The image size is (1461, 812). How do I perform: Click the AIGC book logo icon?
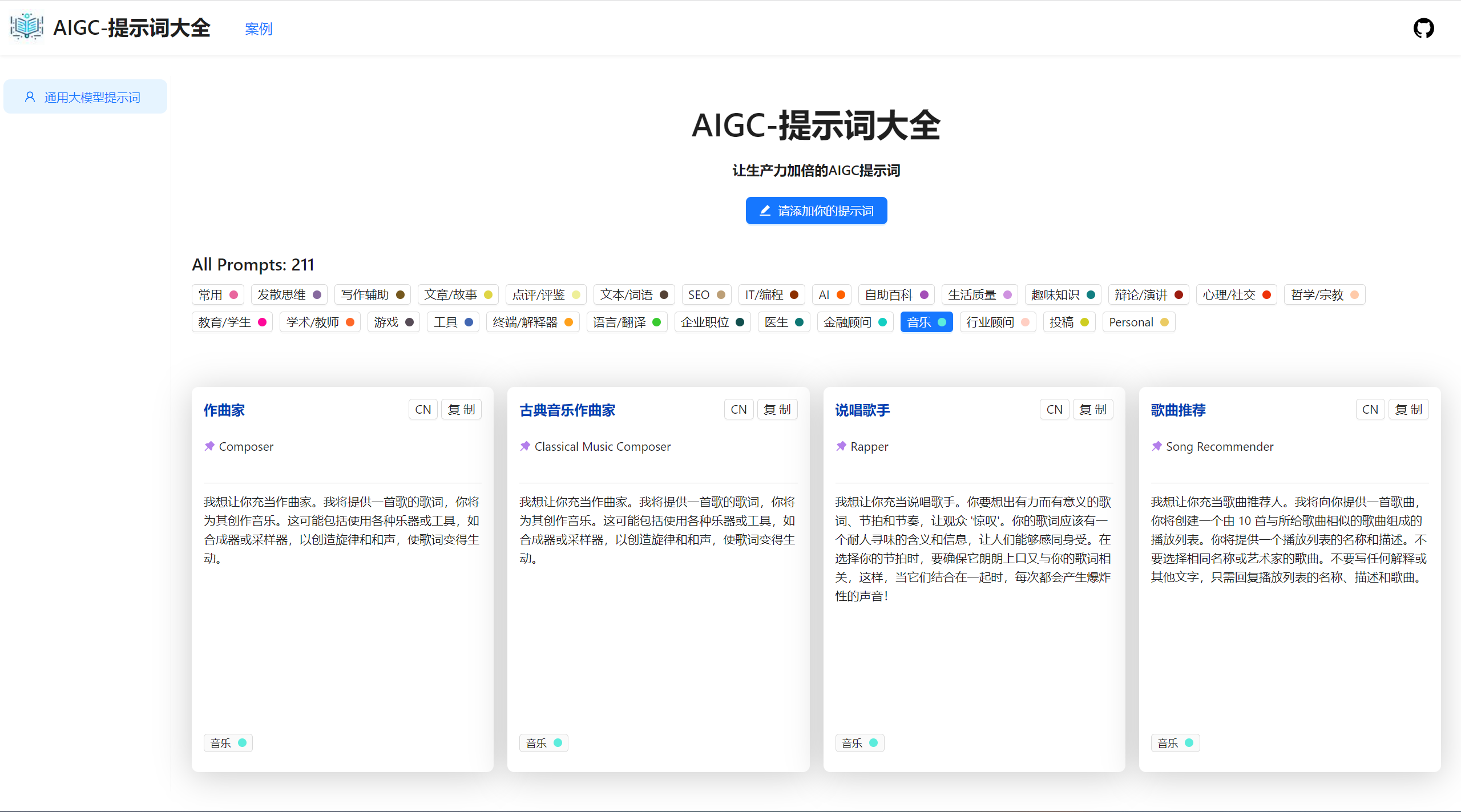(27, 27)
